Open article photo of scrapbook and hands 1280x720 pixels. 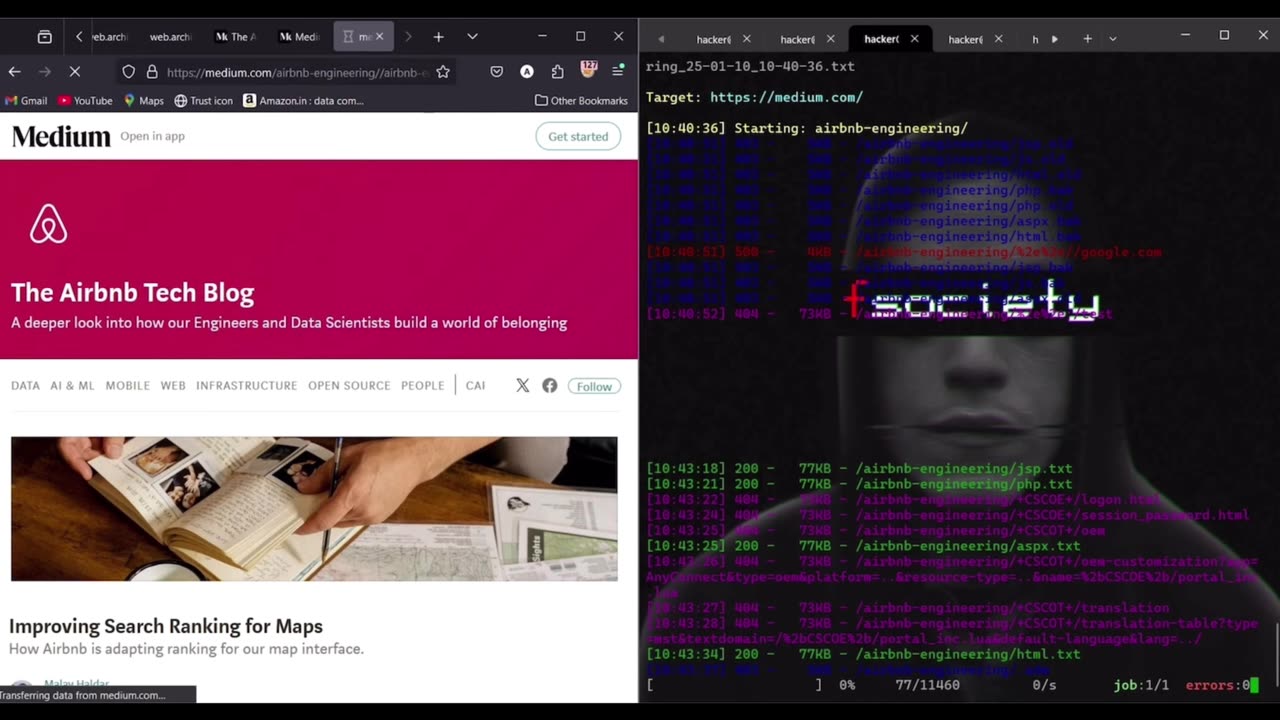click(314, 509)
